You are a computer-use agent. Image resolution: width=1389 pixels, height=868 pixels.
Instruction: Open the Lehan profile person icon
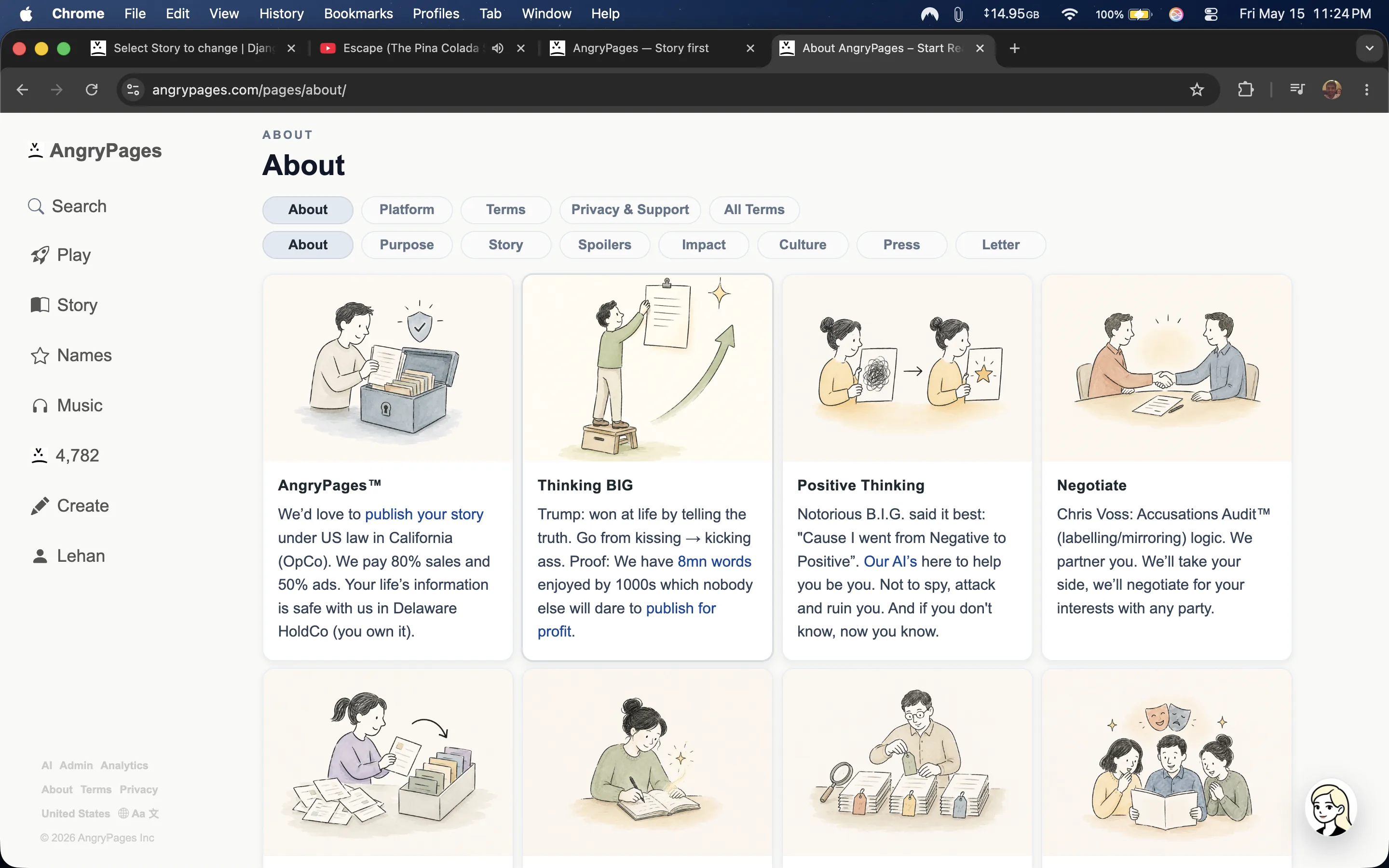(40, 556)
